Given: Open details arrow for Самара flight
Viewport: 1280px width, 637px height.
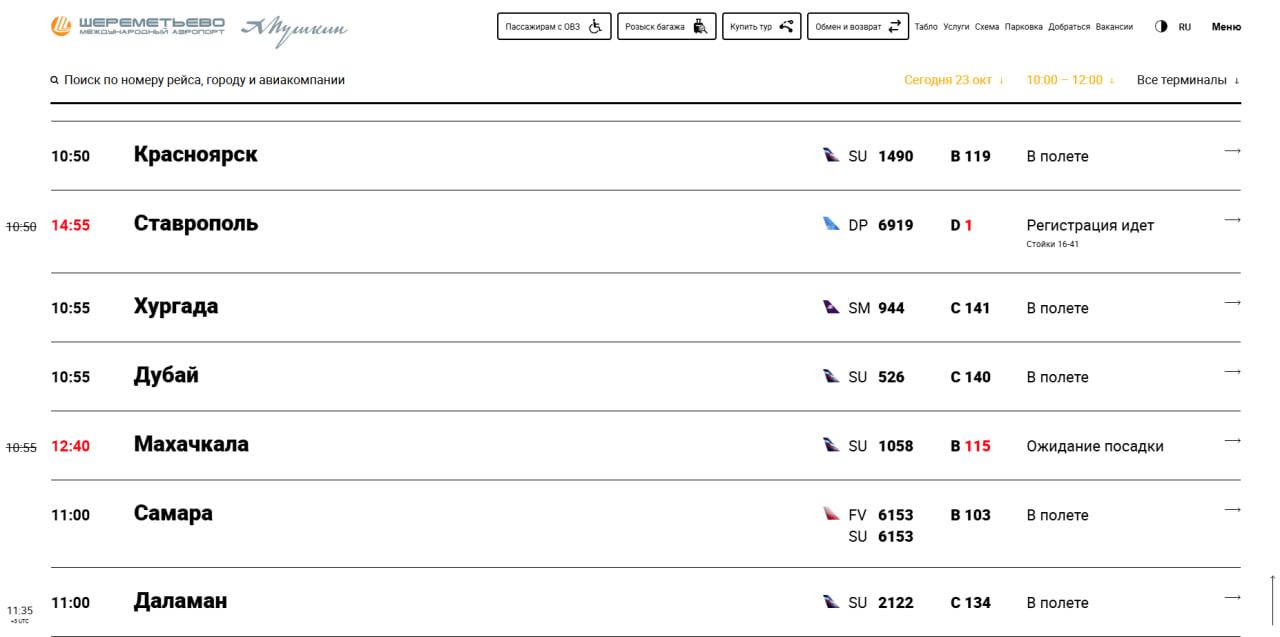Looking at the screenshot, I should [x=1232, y=510].
